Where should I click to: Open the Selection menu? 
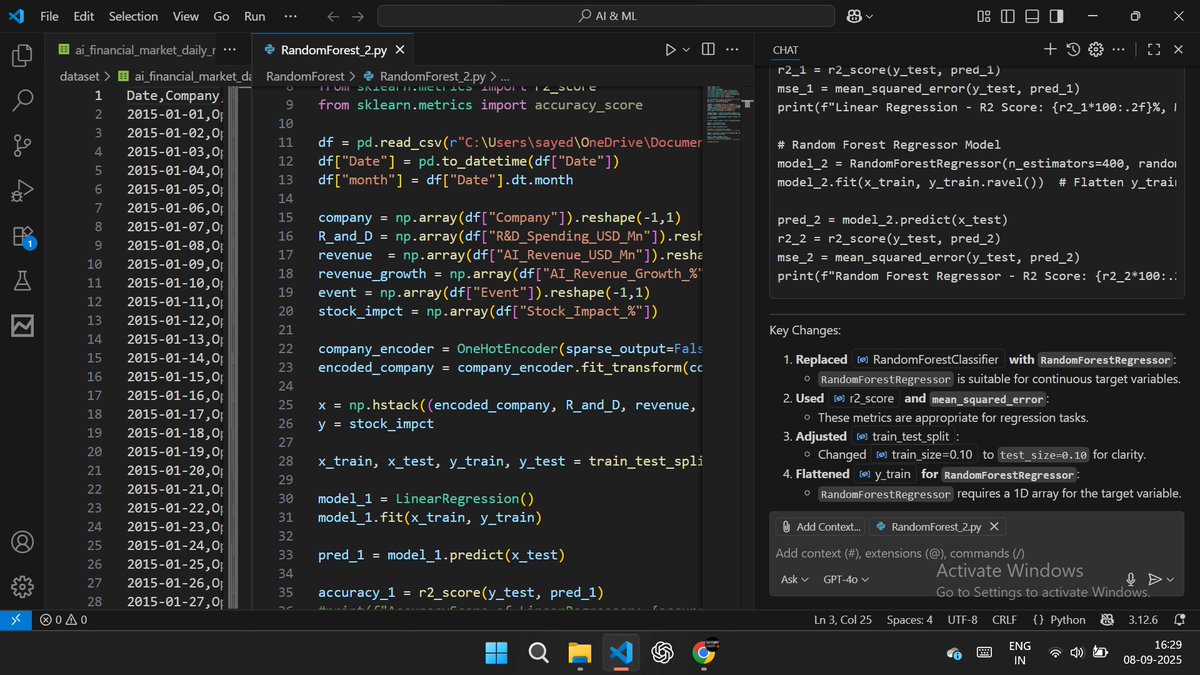coord(133,16)
